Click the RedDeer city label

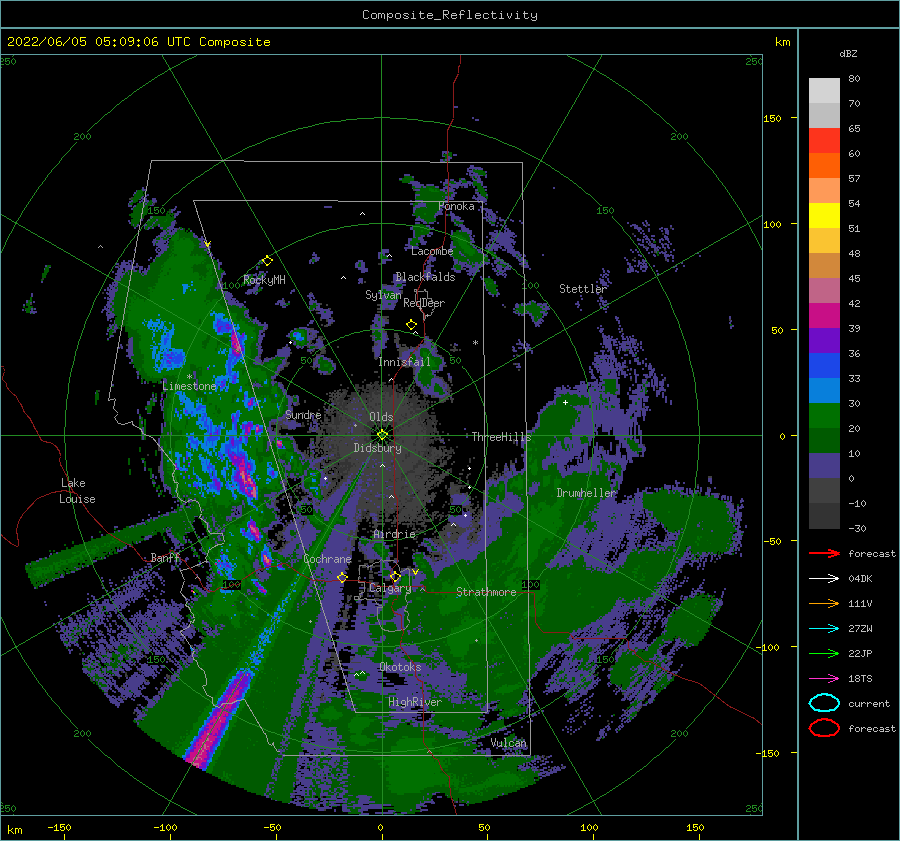[x=424, y=303]
